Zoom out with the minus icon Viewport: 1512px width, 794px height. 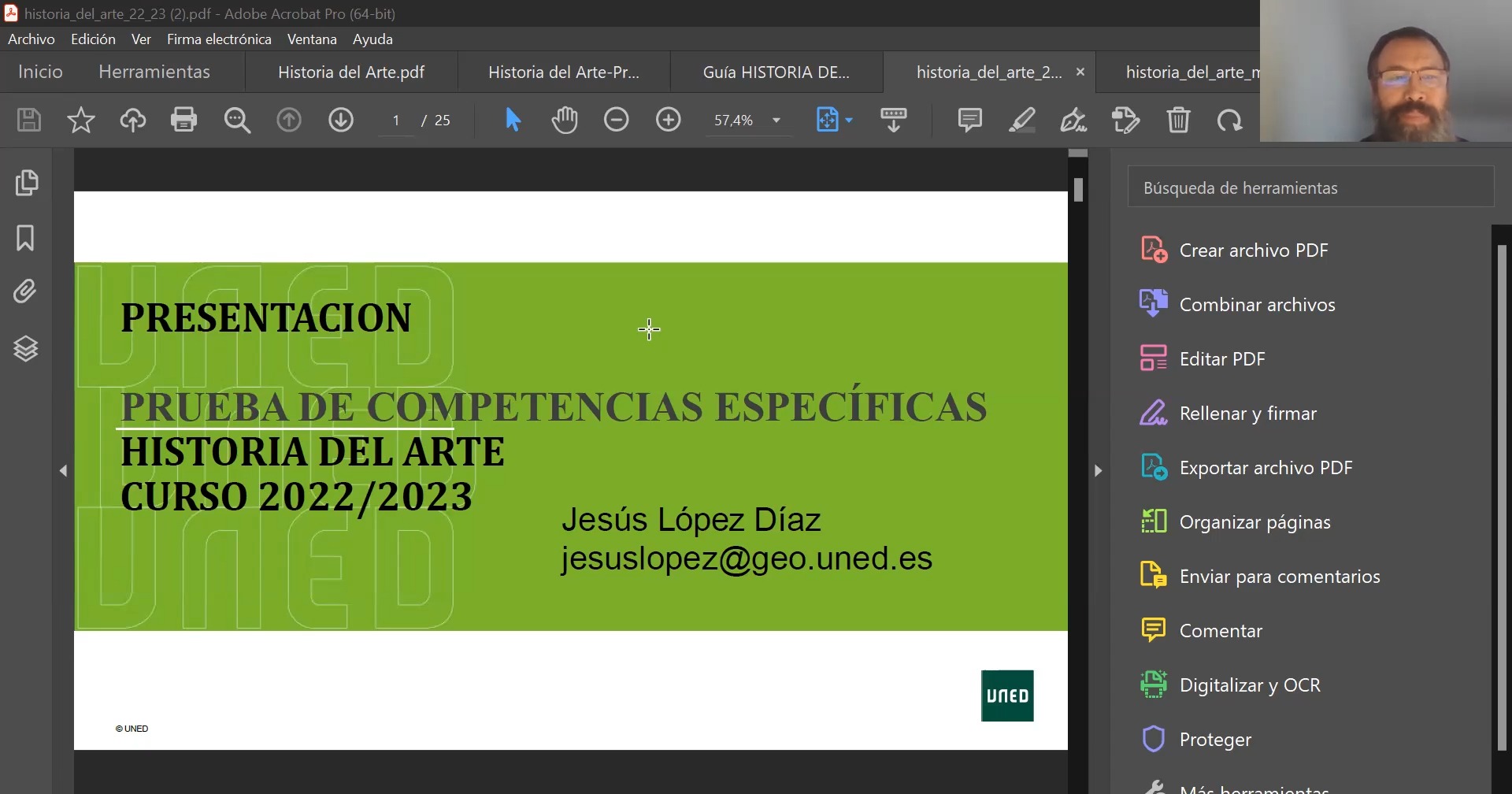(617, 120)
